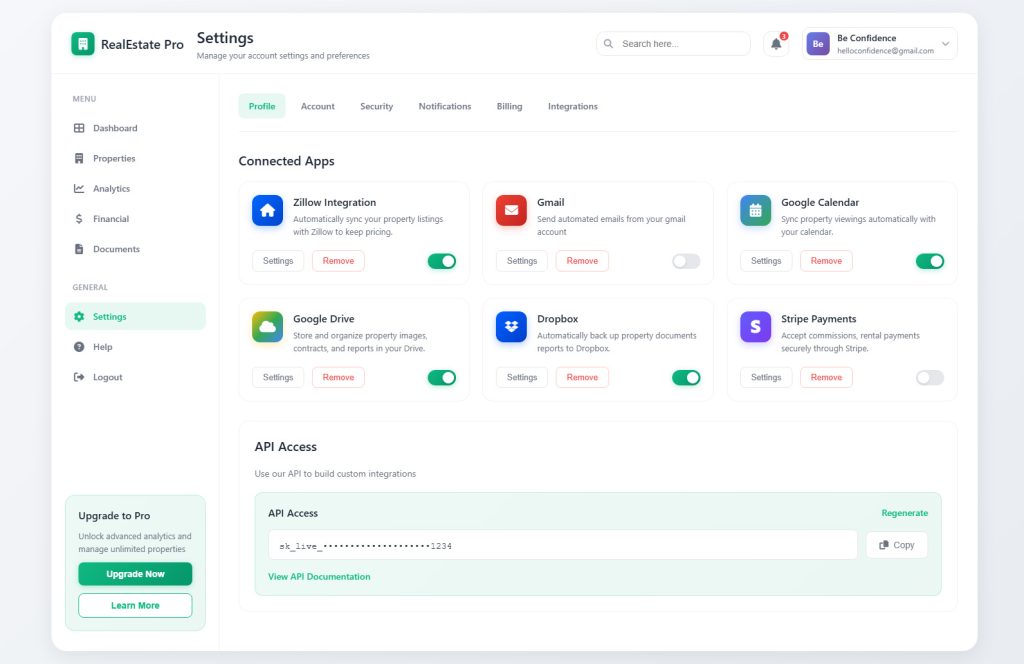Open Google Calendar Settings button

[x=766, y=261]
